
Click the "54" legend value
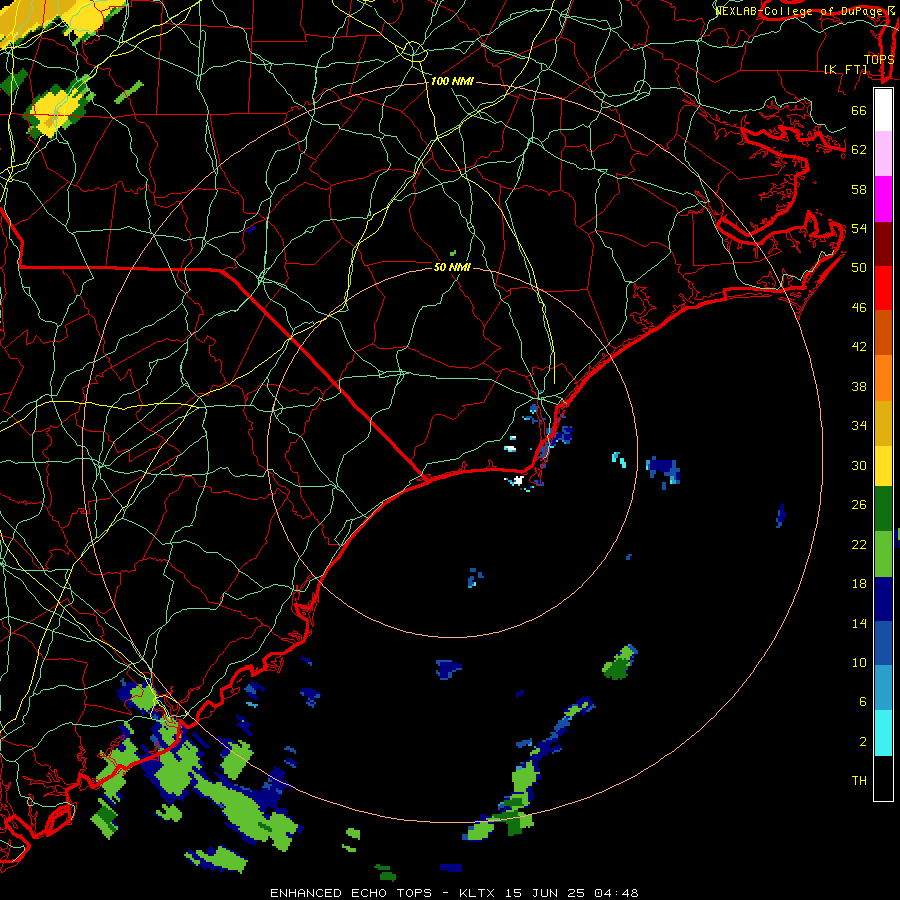(859, 228)
